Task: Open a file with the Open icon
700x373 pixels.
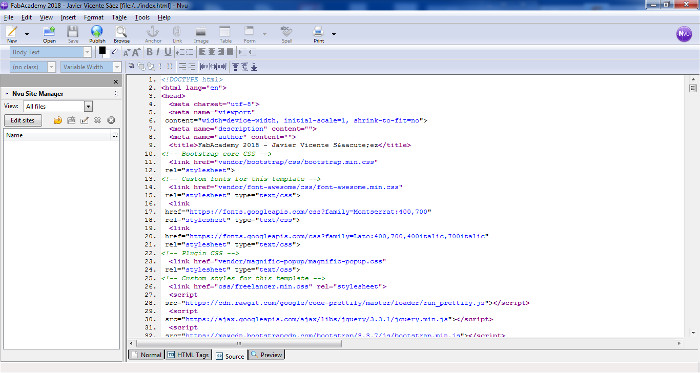Action: (49, 32)
